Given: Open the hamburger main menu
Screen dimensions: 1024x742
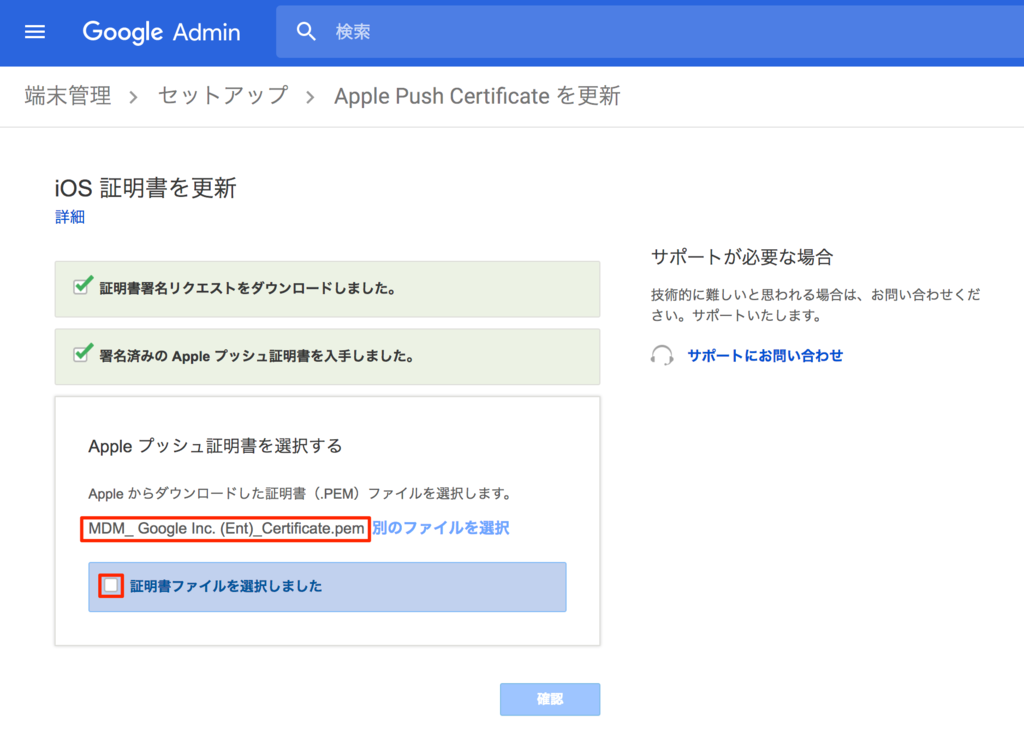Looking at the screenshot, I should (x=35, y=31).
